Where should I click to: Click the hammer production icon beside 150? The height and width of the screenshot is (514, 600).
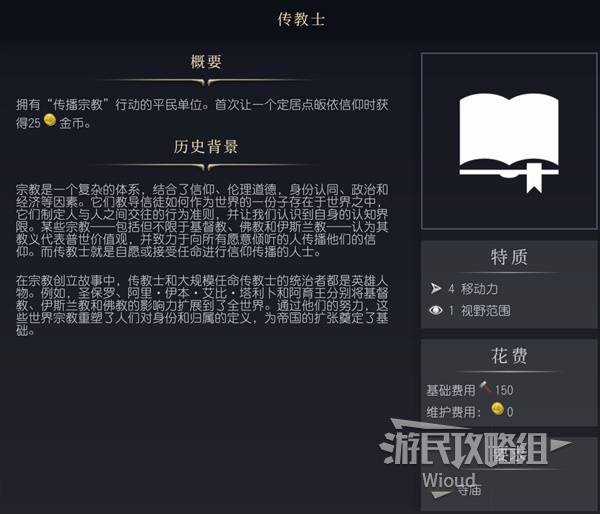pyautogui.click(x=486, y=387)
